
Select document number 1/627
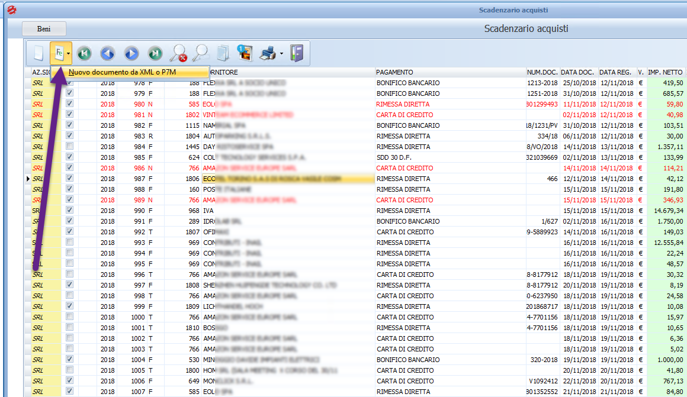click(549, 221)
